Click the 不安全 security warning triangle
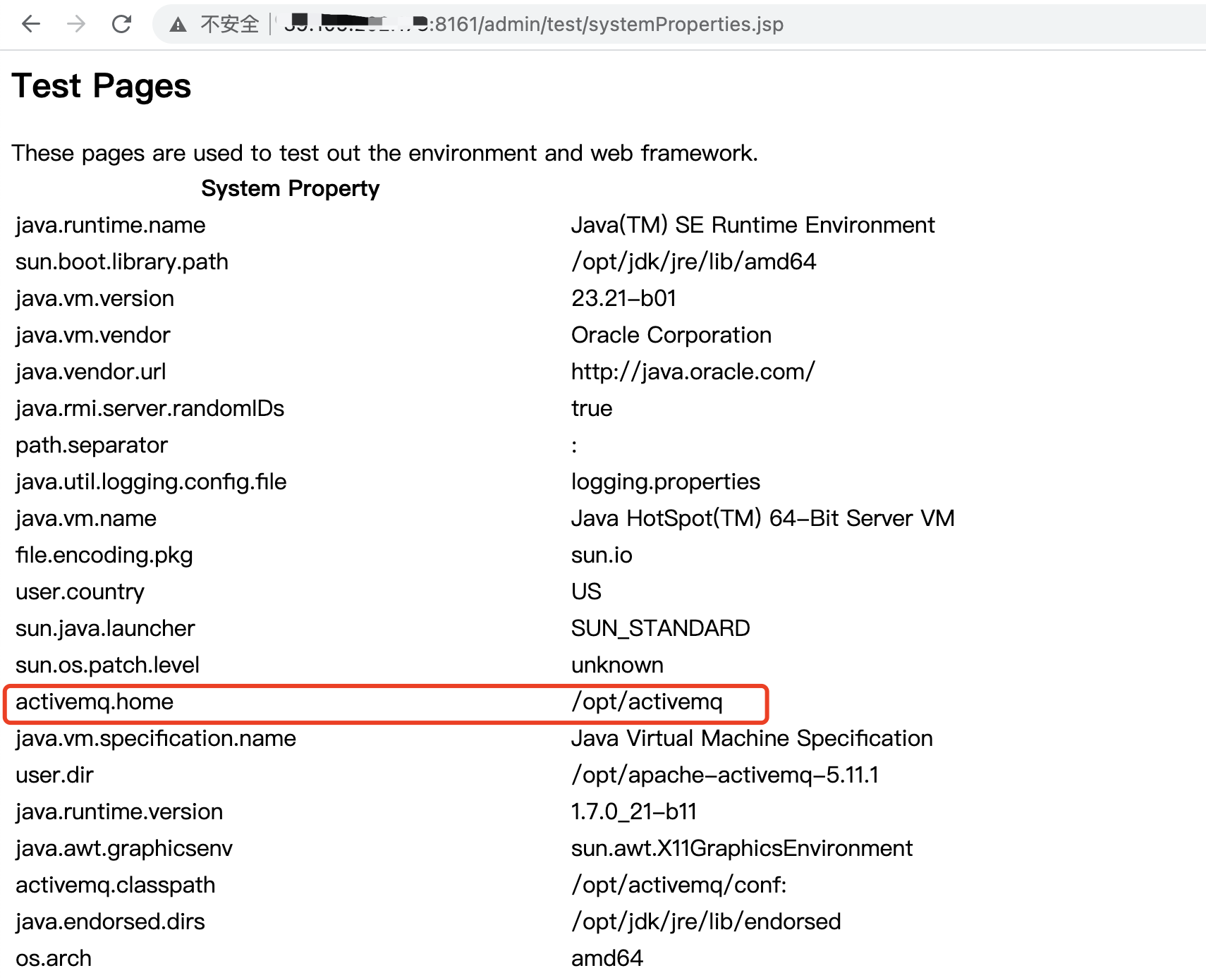Screen dimensions: 1206x980 [x=178, y=23]
